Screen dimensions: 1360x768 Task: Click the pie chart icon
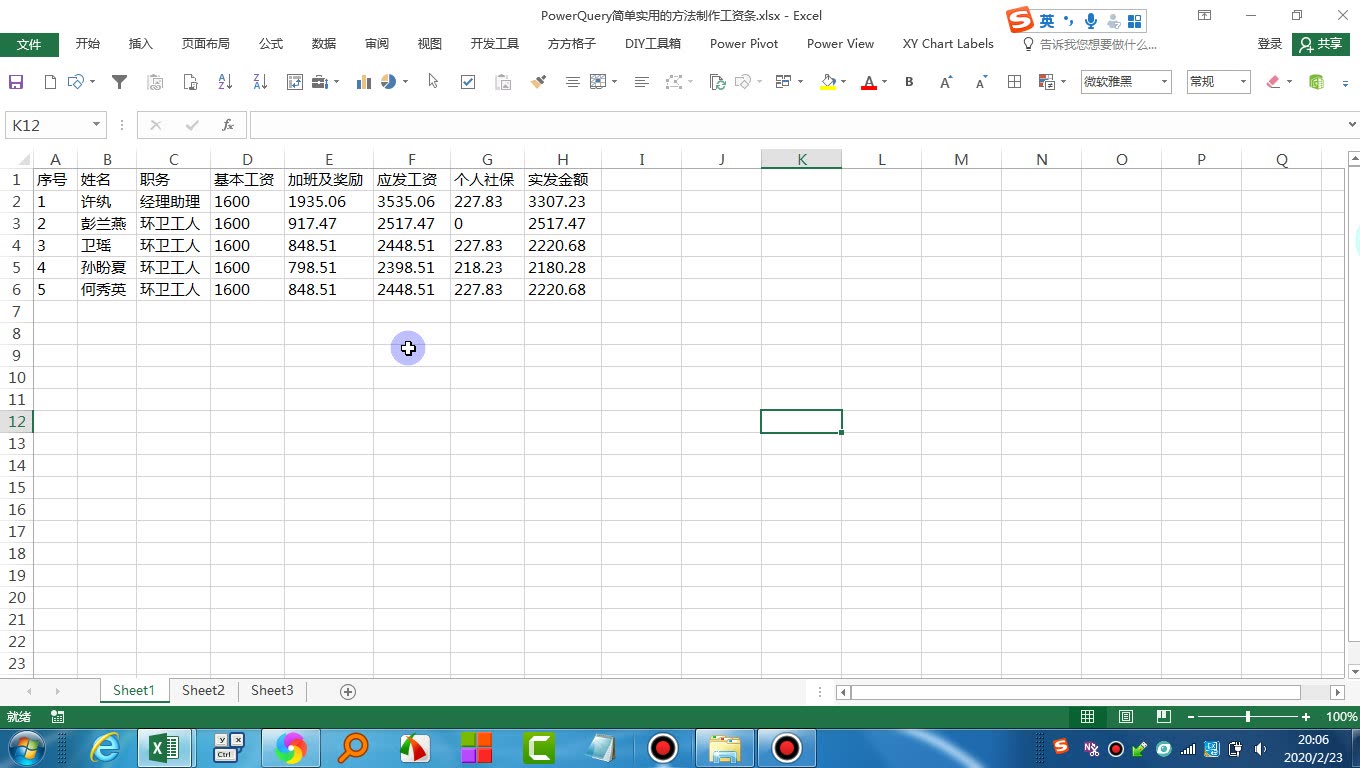(x=389, y=82)
